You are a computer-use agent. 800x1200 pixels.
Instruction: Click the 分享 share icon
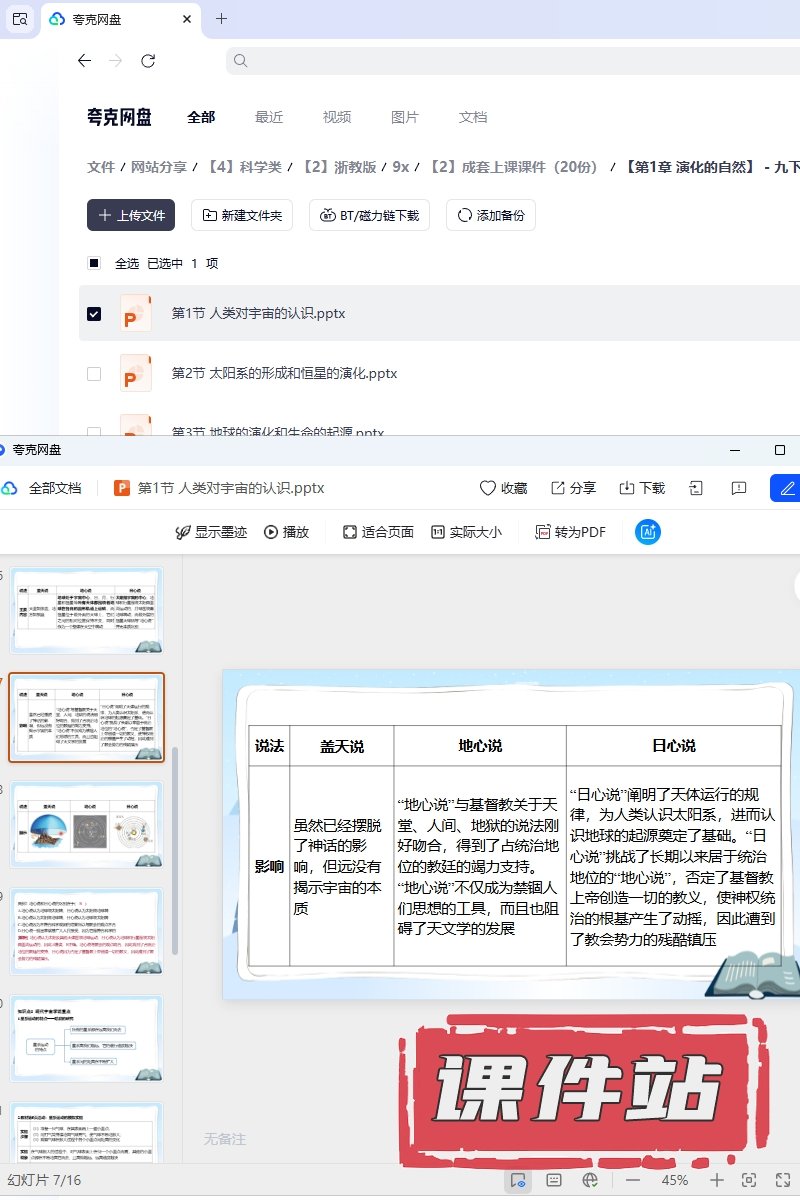click(x=559, y=488)
